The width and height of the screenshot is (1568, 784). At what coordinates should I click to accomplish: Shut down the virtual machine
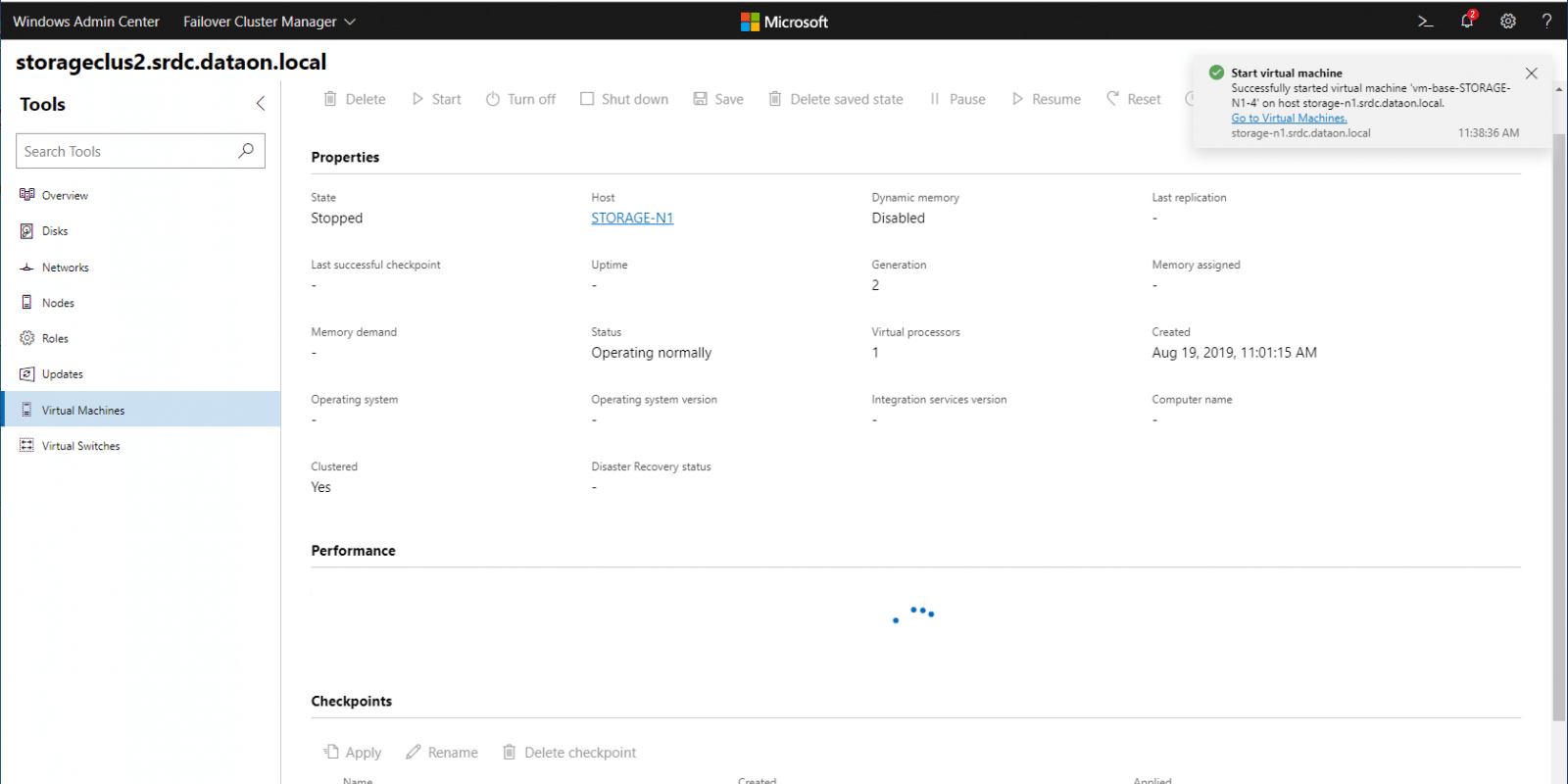tap(624, 99)
